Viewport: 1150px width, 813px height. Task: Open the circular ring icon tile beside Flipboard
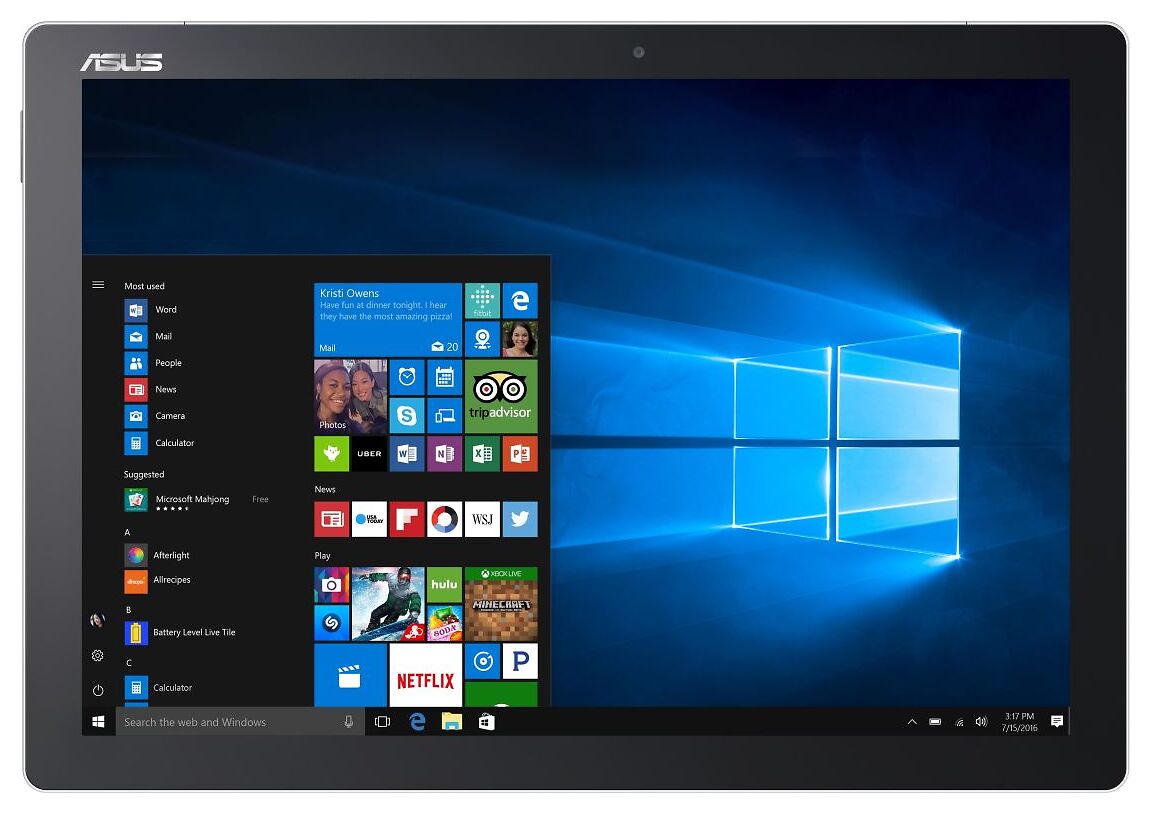coord(444,519)
